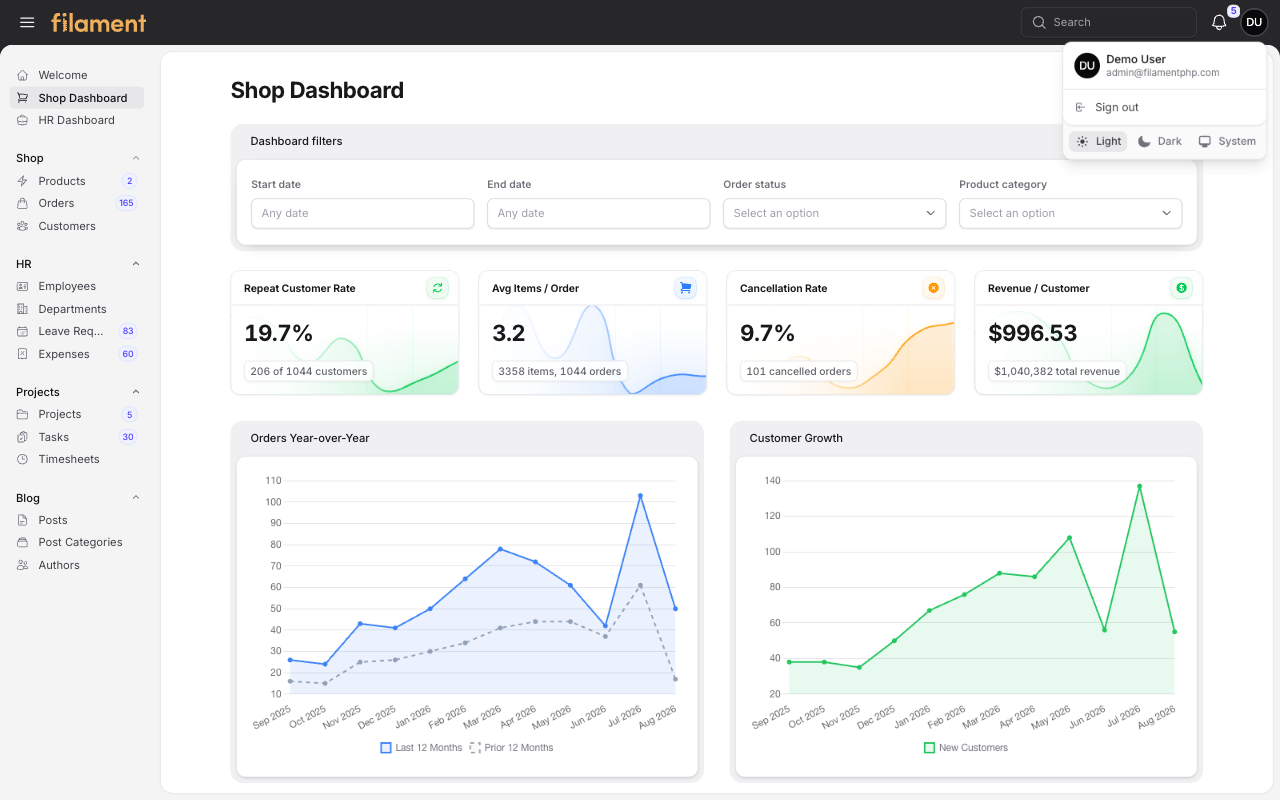Switch theme to Light mode
The image size is (1280, 800).
click(1098, 141)
